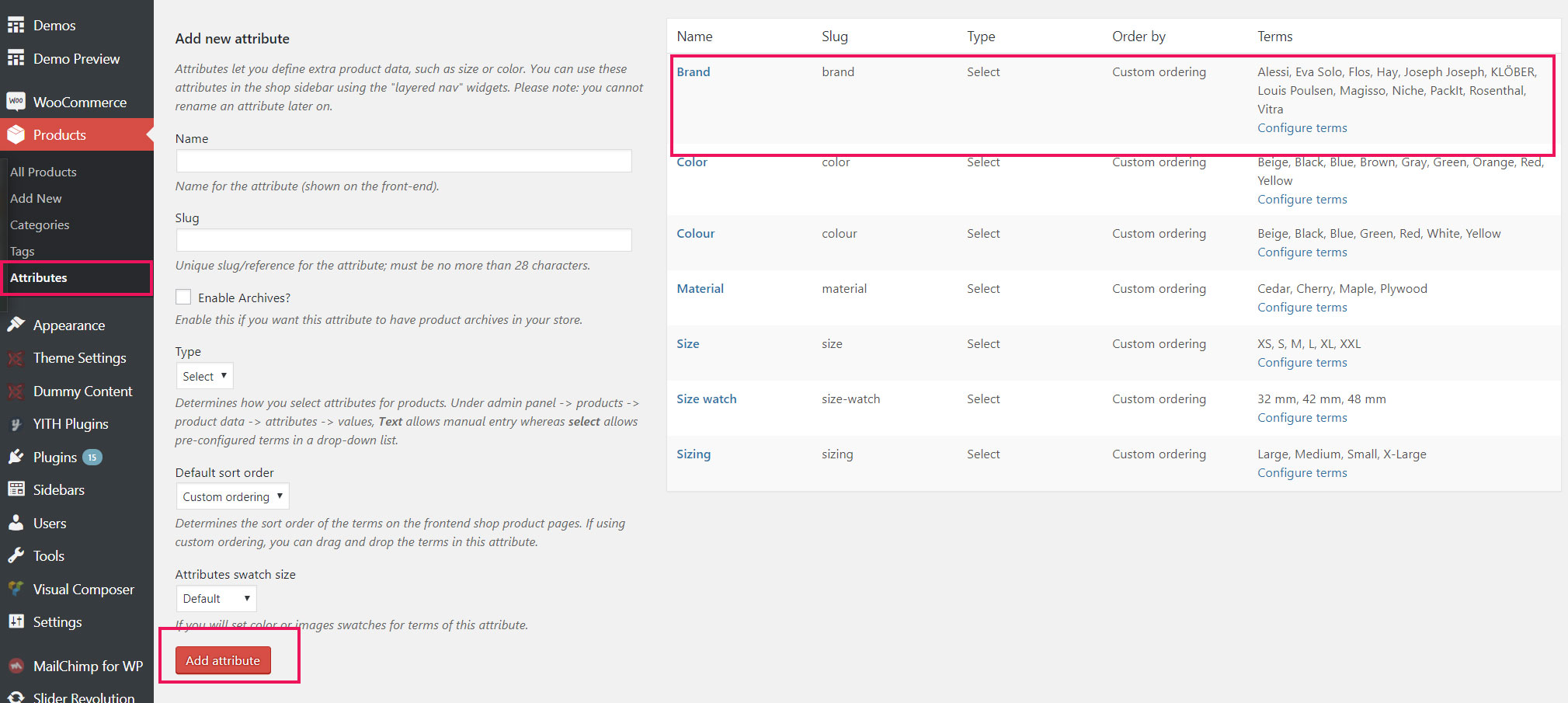
Task: Click the Plugins plug icon
Action: [16, 457]
